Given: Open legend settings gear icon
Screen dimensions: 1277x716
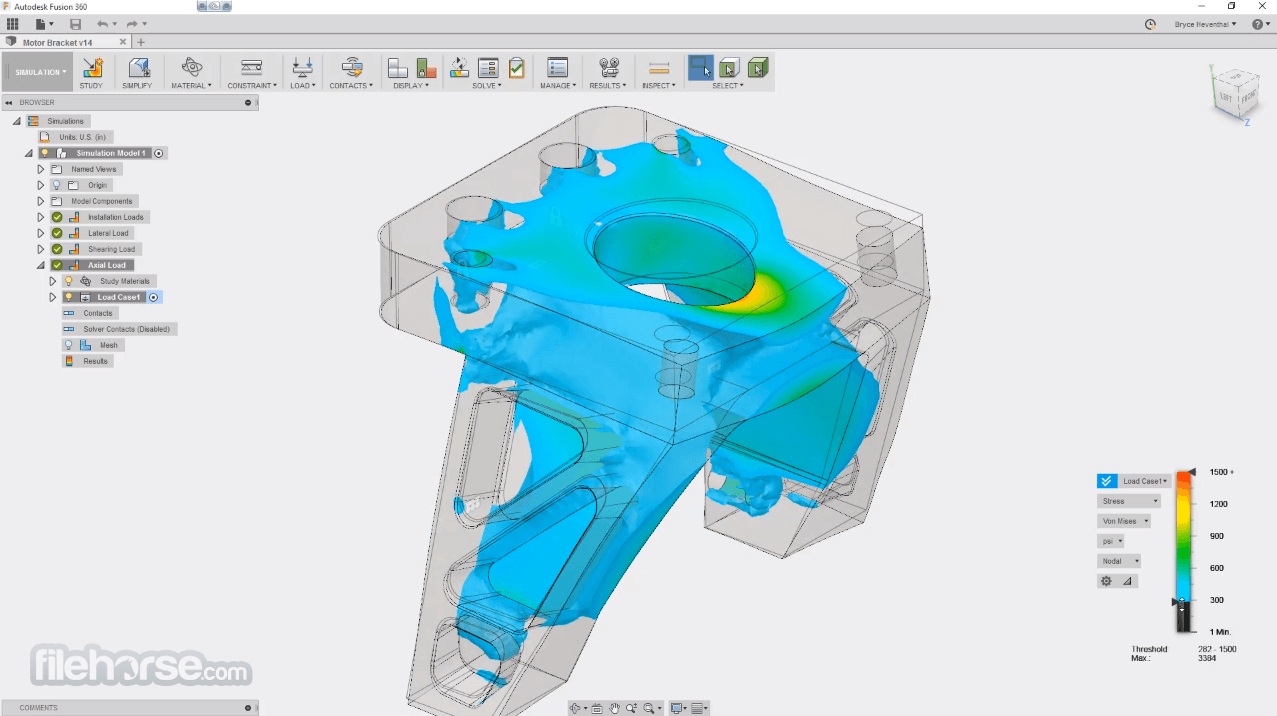Looking at the screenshot, I should click(x=1106, y=581).
